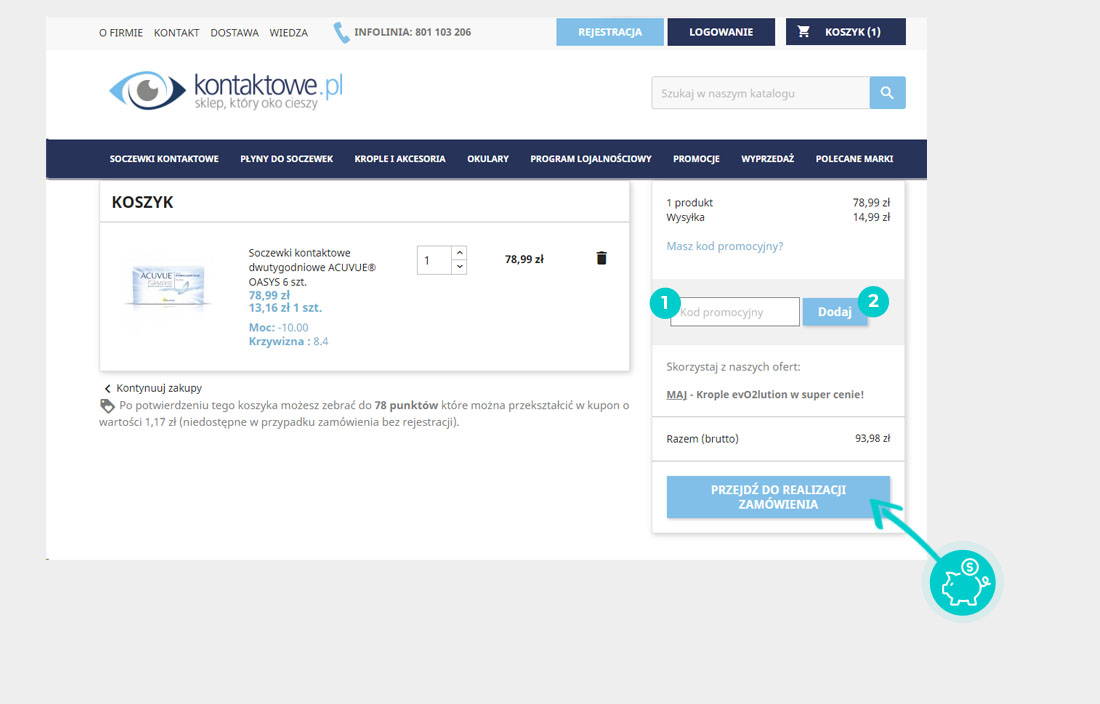This screenshot has height=704, width=1100.
Task: Click the kontaktowe.pl eye logo
Action: pos(226,90)
